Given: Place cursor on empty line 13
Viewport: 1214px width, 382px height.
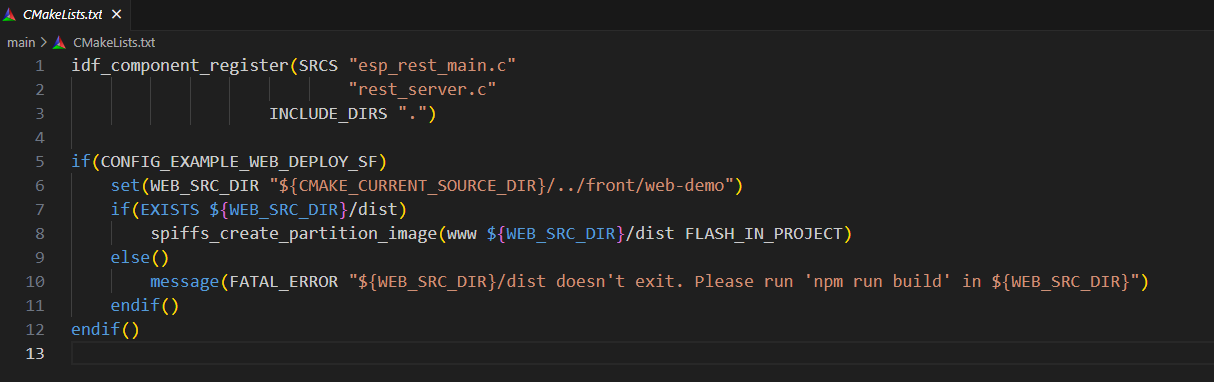Looking at the screenshot, I should pyautogui.click(x=640, y=354).
